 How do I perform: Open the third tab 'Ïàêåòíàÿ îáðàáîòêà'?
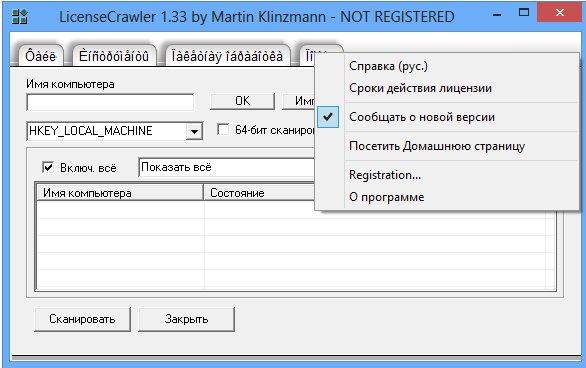(x=227, y=56)
